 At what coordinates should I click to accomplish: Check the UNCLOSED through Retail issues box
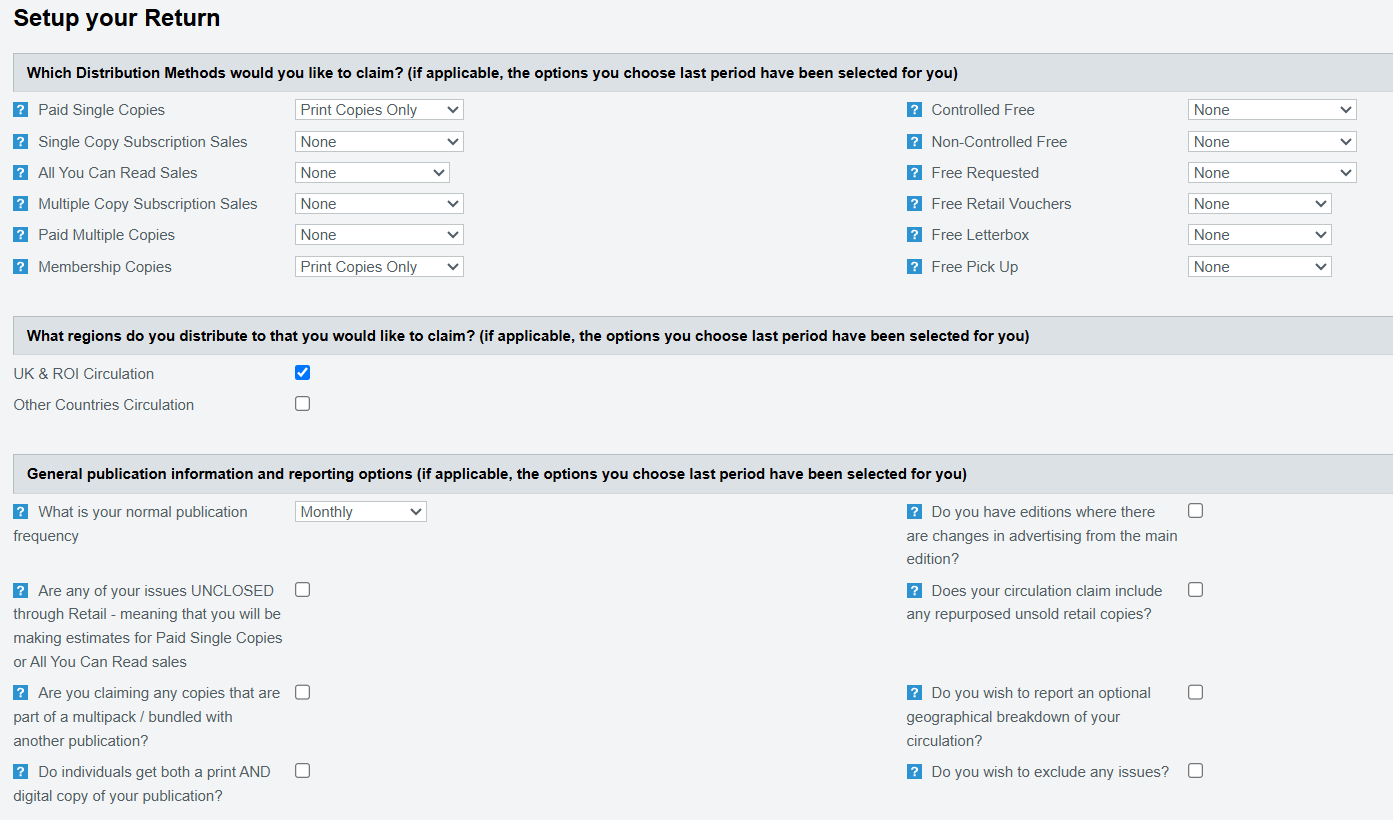click(303, 590)
